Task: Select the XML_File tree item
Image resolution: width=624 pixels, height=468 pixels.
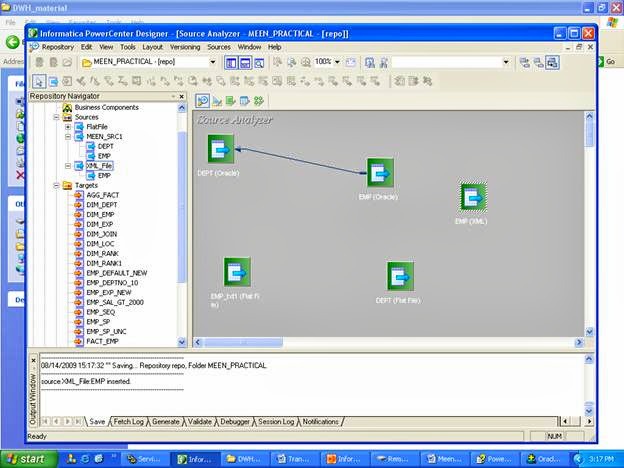Action: [x=99, y=166]
